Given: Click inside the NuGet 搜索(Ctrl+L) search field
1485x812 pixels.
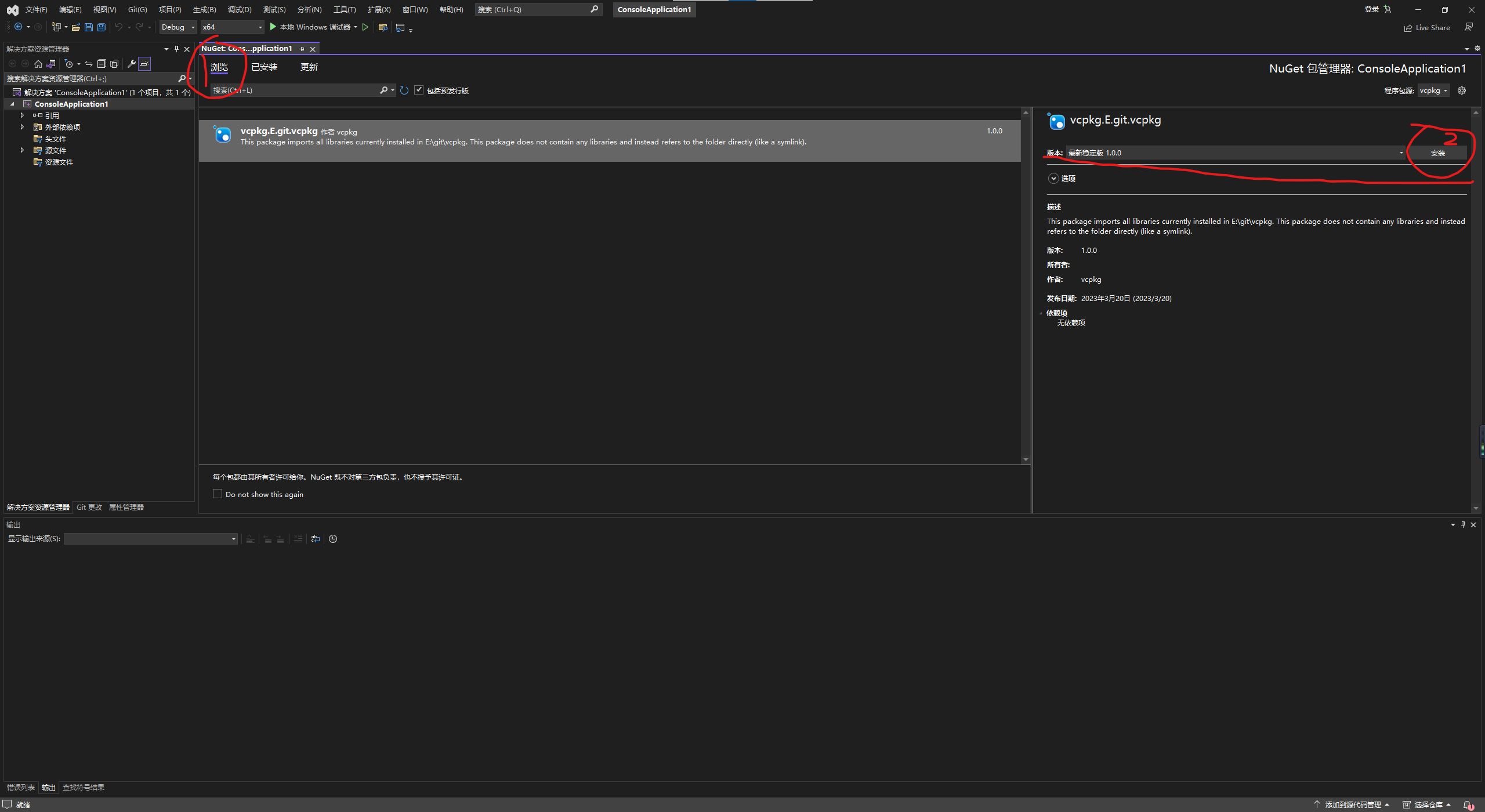Looking at the screenshot, I should pyautogui.click(x=296, y=90).
